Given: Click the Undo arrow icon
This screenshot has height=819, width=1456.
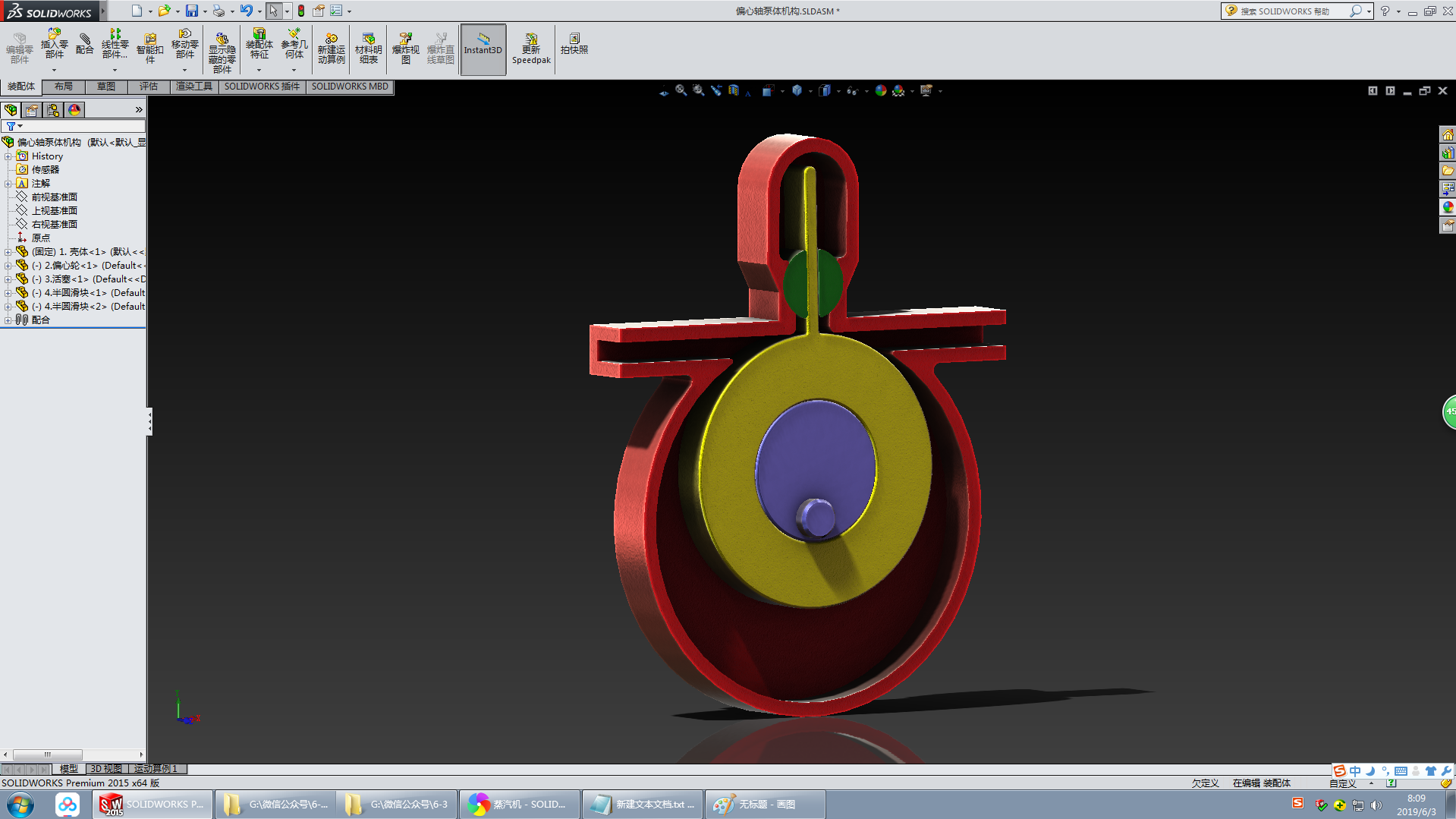Looking at the screenshot, I should click(x=247, y=11).
